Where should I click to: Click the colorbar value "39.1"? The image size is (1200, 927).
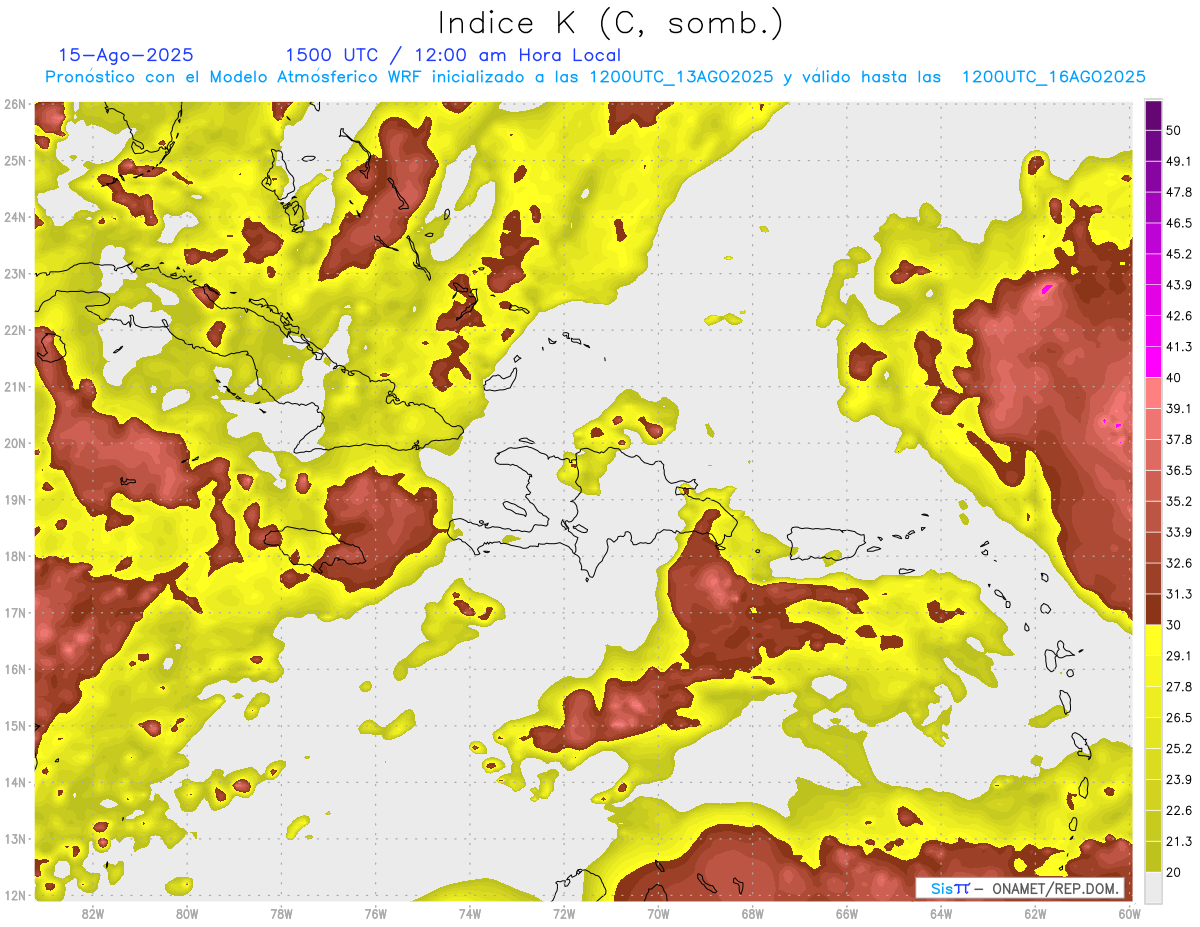point(1178,408)
